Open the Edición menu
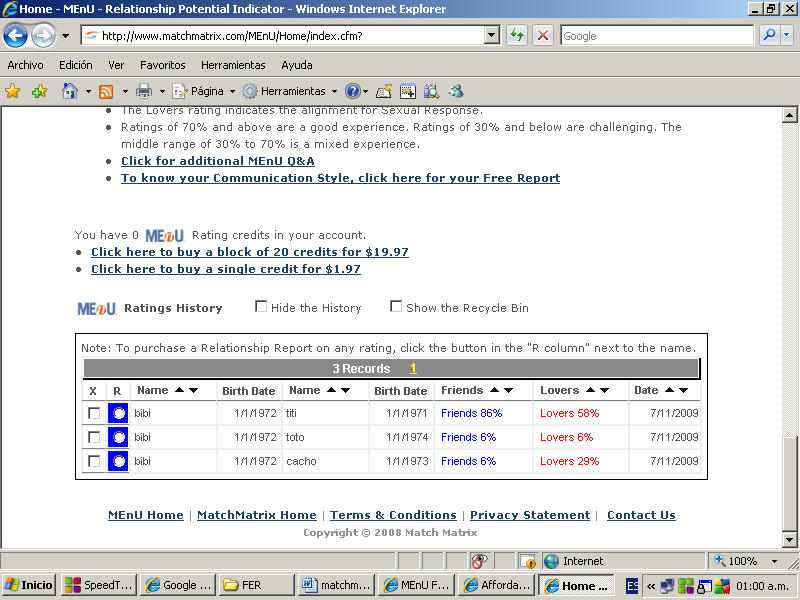 76,65
